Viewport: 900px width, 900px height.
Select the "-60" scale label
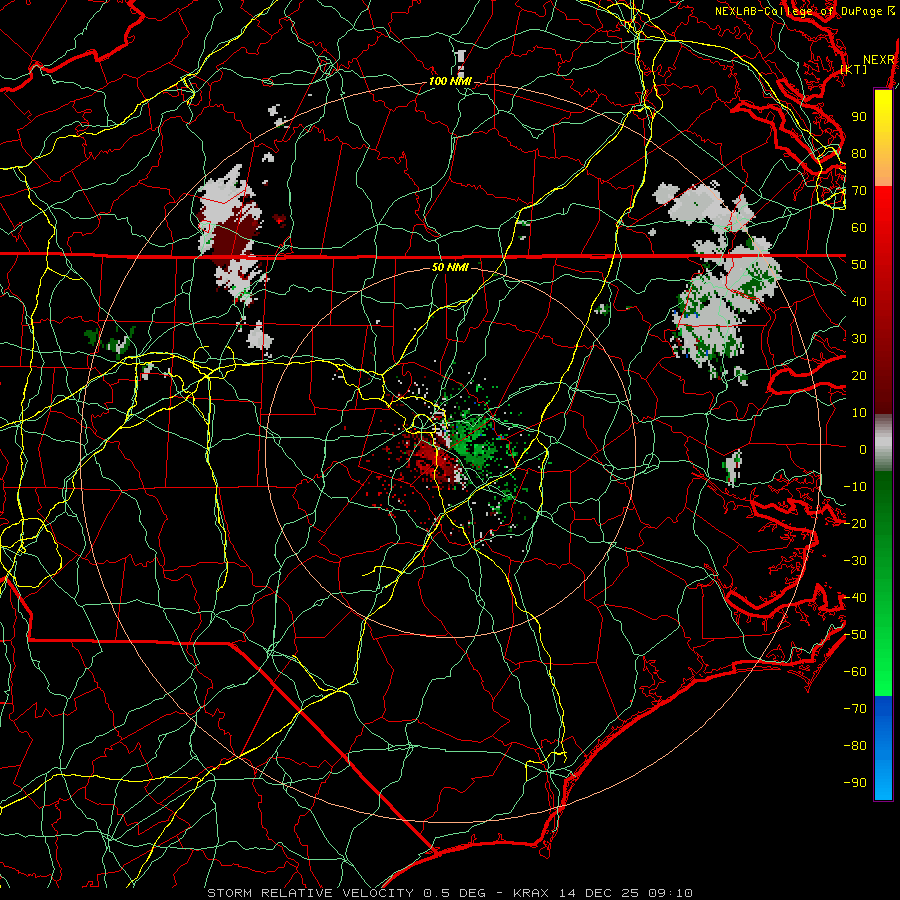tap(855, 672)
